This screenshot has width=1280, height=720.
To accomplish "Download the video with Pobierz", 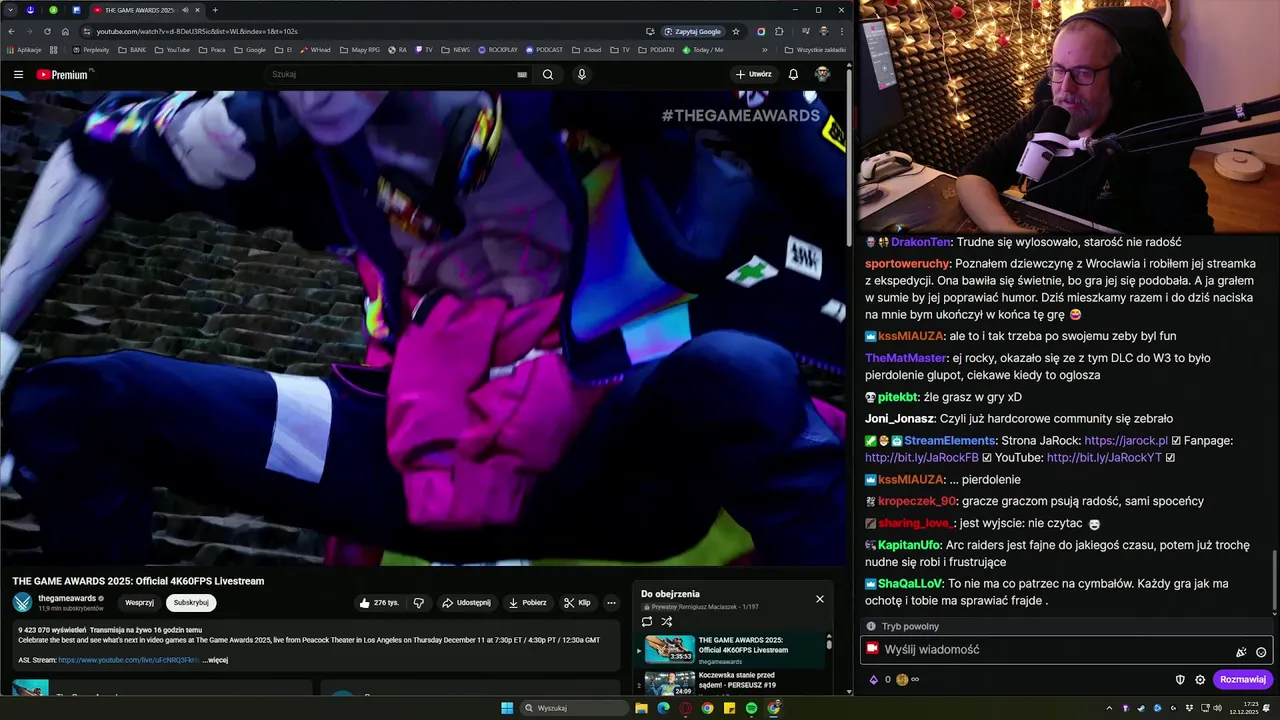I will click(527, 603).
